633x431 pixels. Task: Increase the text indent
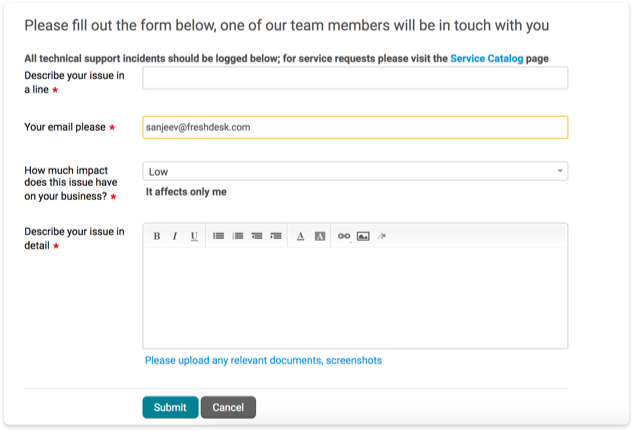(276, 236)
